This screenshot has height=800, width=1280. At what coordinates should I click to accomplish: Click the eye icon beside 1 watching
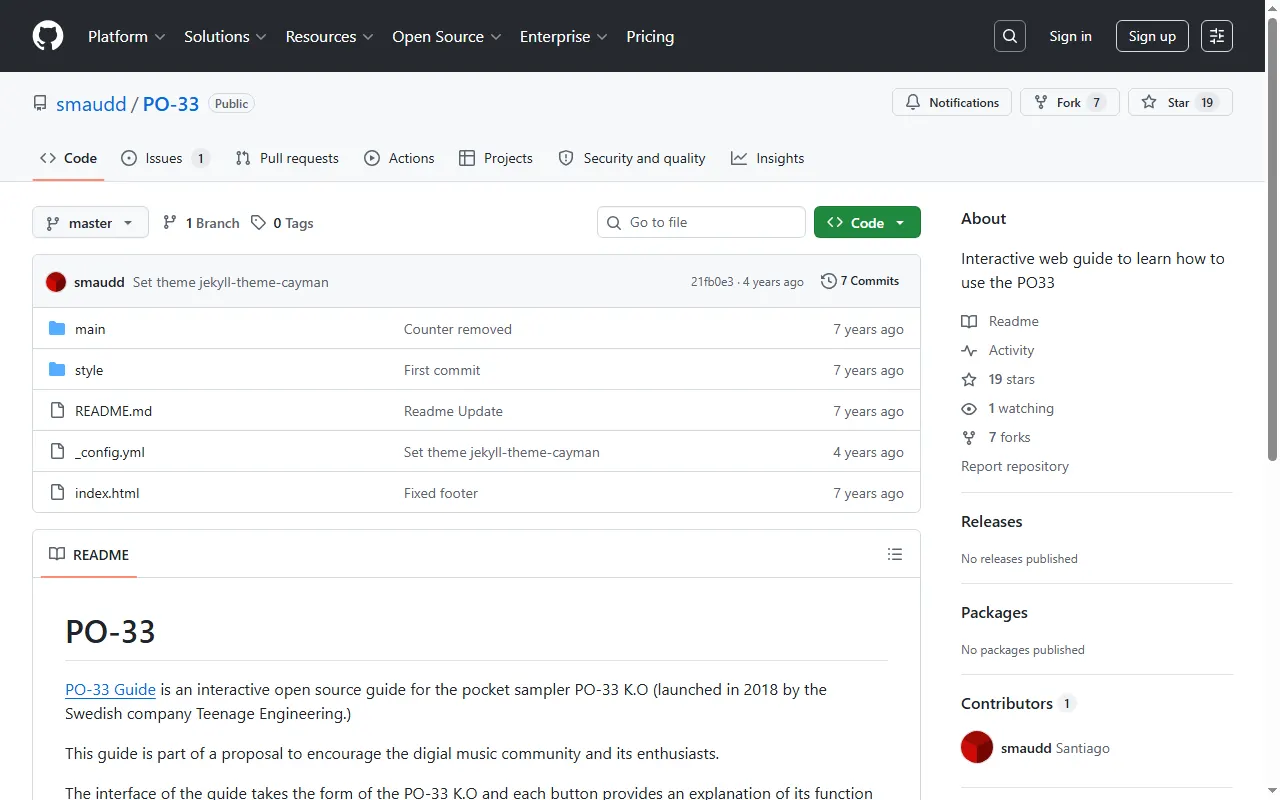(969, 408)
